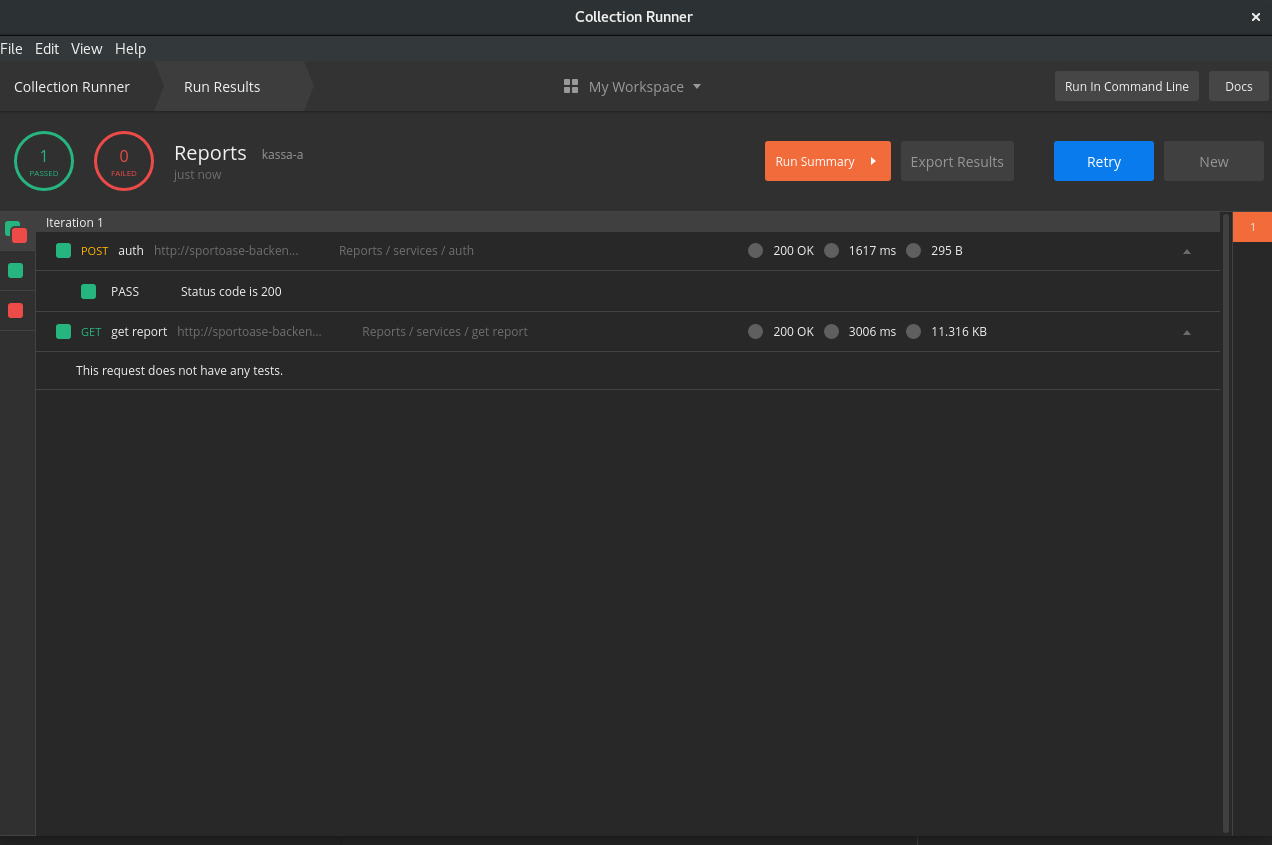Click the results vertical scrollbar
This screenshot has height=845, width=1272.
1226,522
